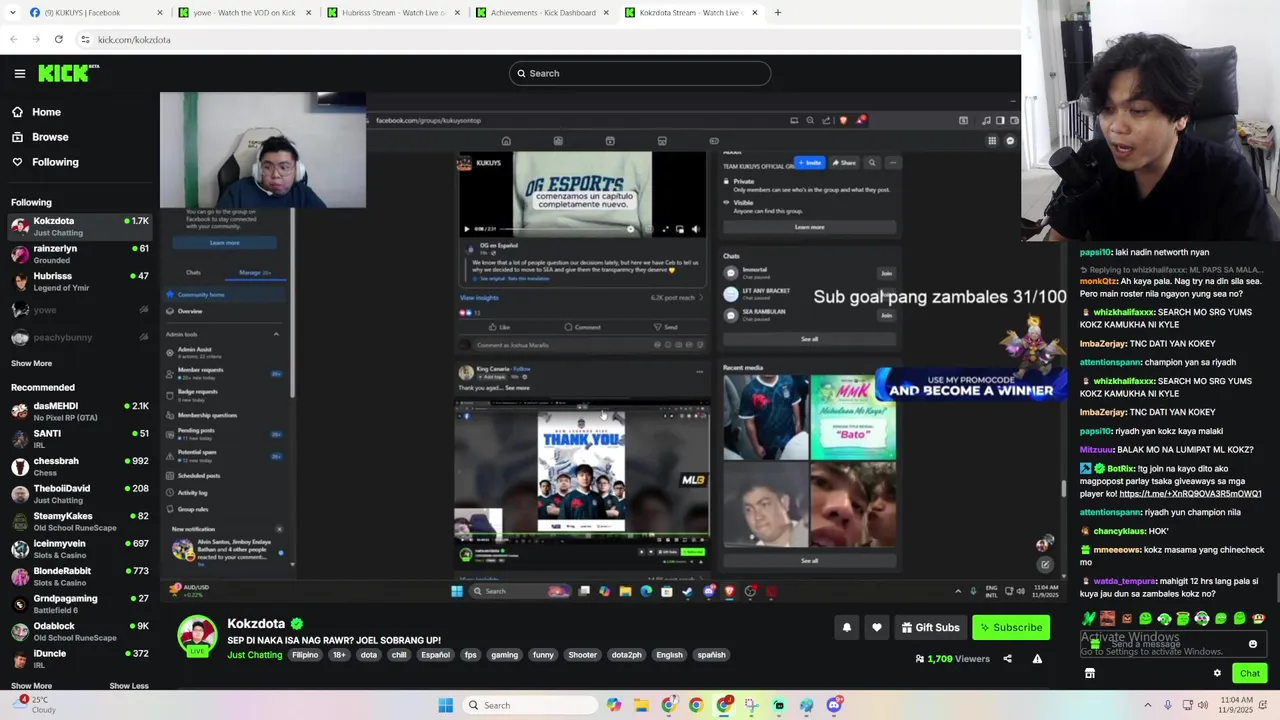Share the stream with the share icon
The height and width of the screenshot is (720, 1280).
[1007, 659]
